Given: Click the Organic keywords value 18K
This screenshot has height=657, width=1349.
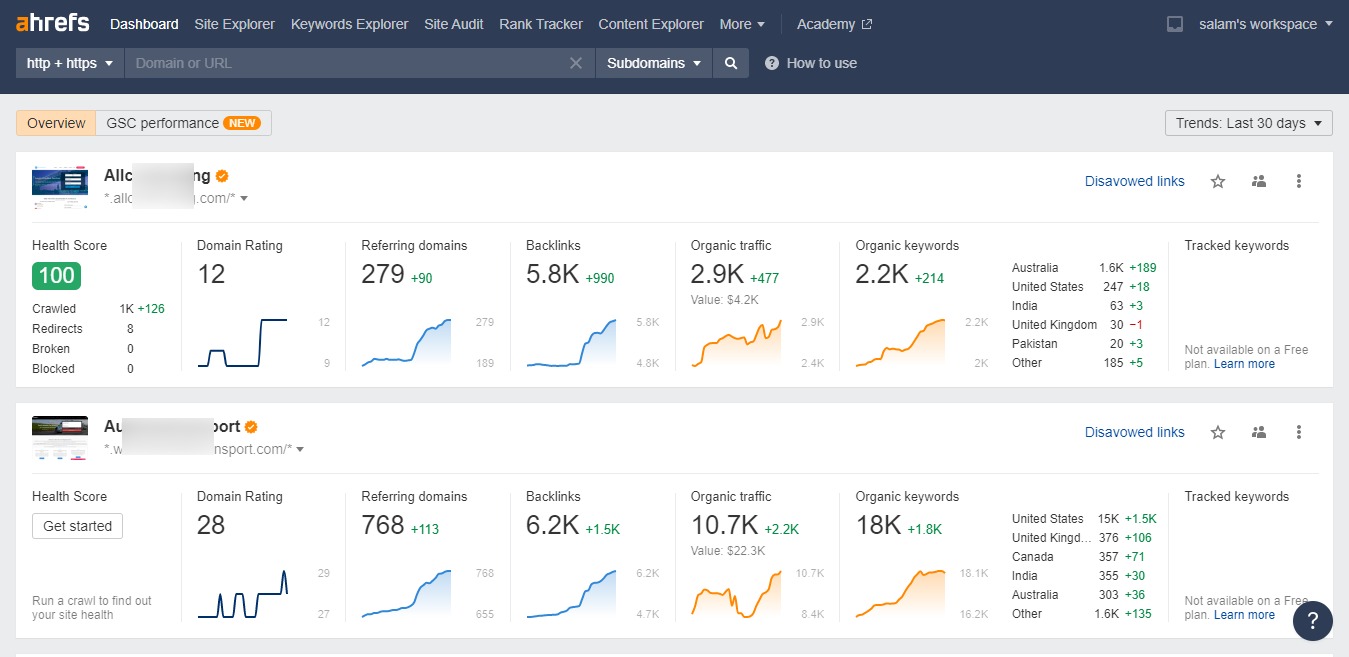Looking at the screenshot, I should click(x=879, y=525).
